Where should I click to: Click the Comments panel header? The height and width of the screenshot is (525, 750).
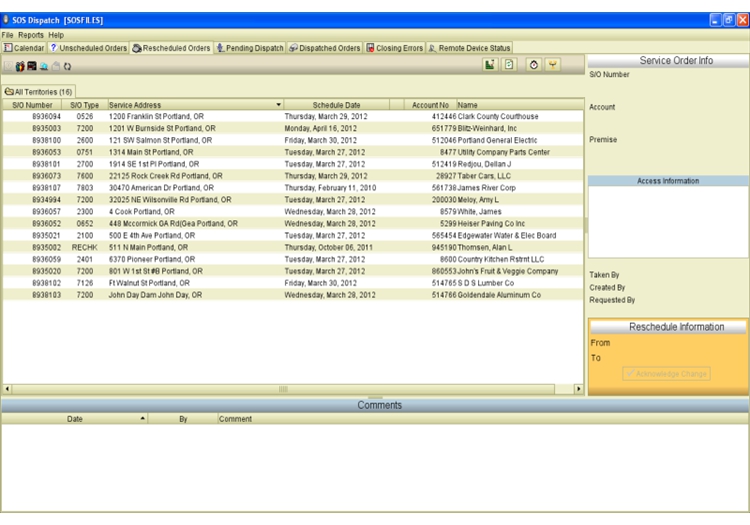point(375,405)
